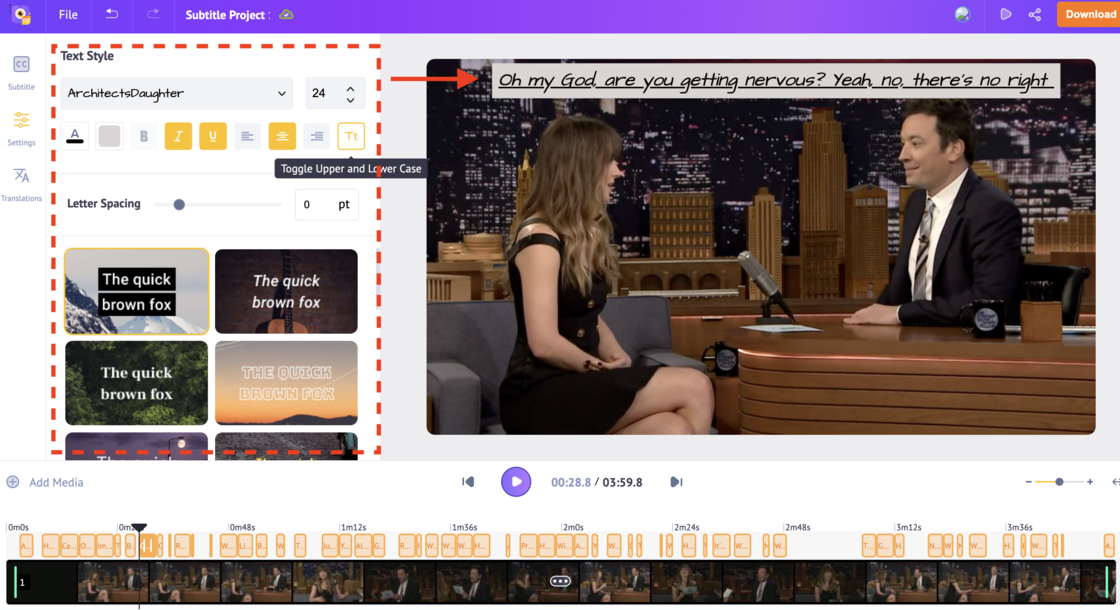Adjust the Letter Spacing slider
Viewport: 1120px width, 610px height.
click(179, 204)
